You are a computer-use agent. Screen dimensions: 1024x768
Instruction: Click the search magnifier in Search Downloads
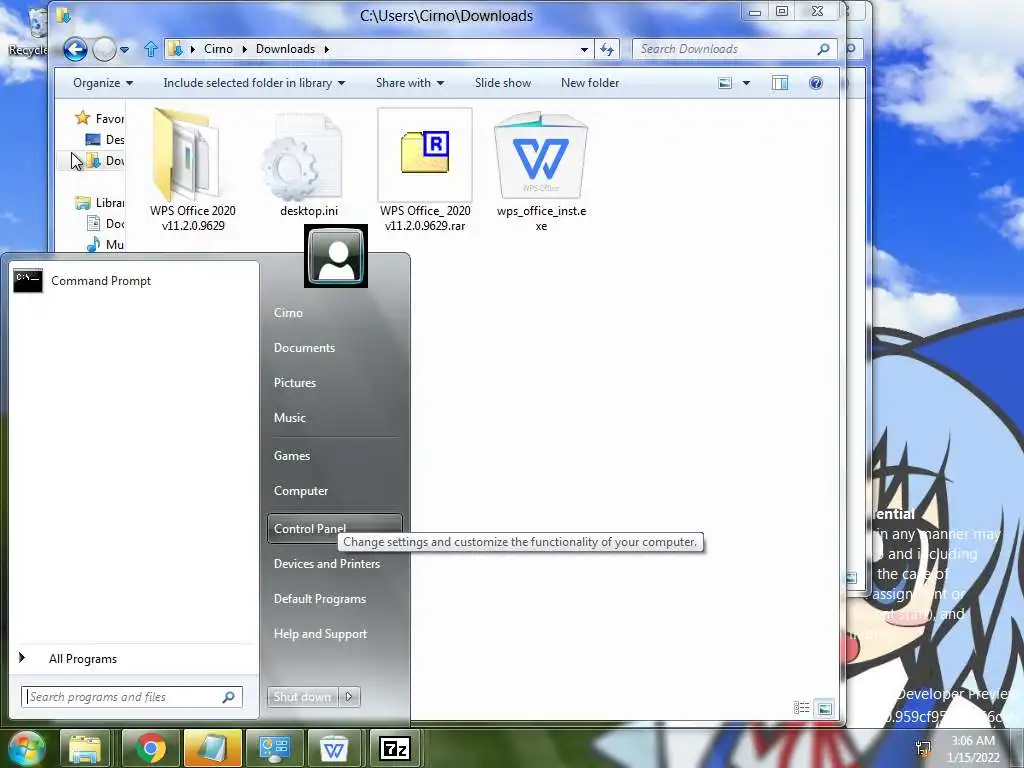tap(824, 49)
